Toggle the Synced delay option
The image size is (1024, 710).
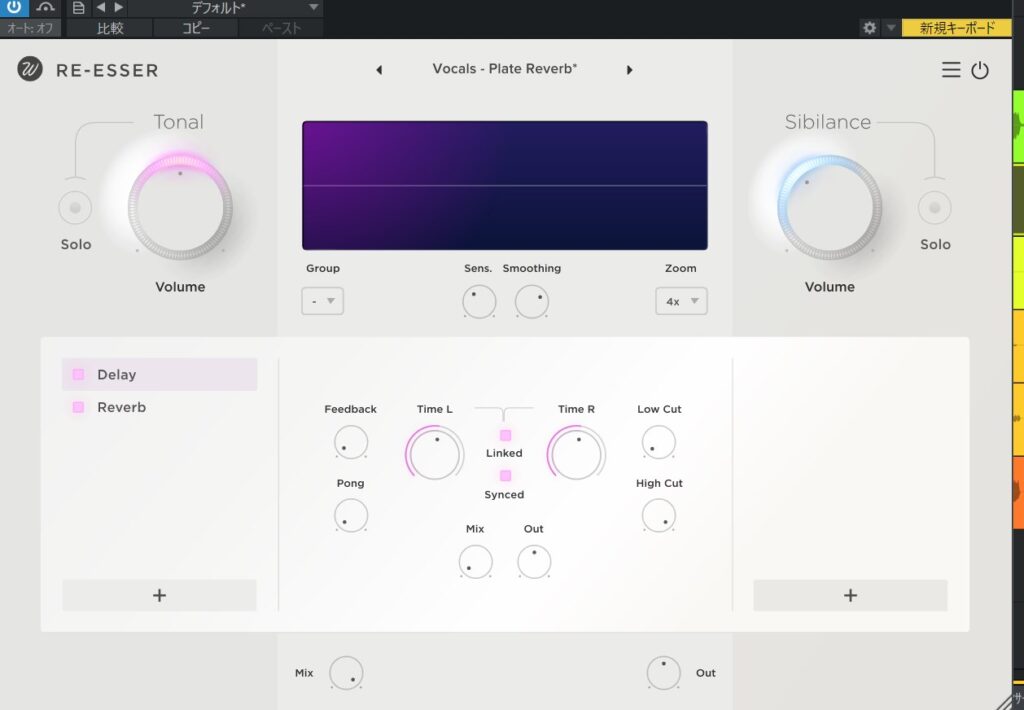(x=505, y=476)
